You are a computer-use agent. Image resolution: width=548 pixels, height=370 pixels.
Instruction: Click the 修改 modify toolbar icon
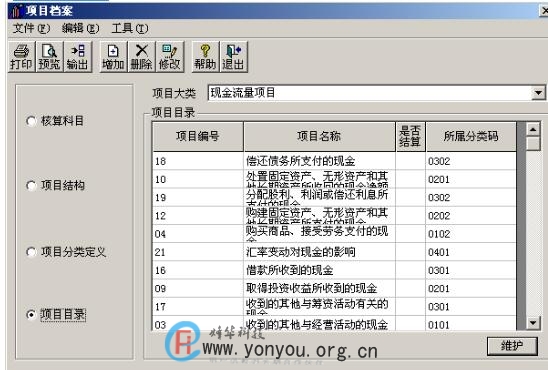[170, 57]
